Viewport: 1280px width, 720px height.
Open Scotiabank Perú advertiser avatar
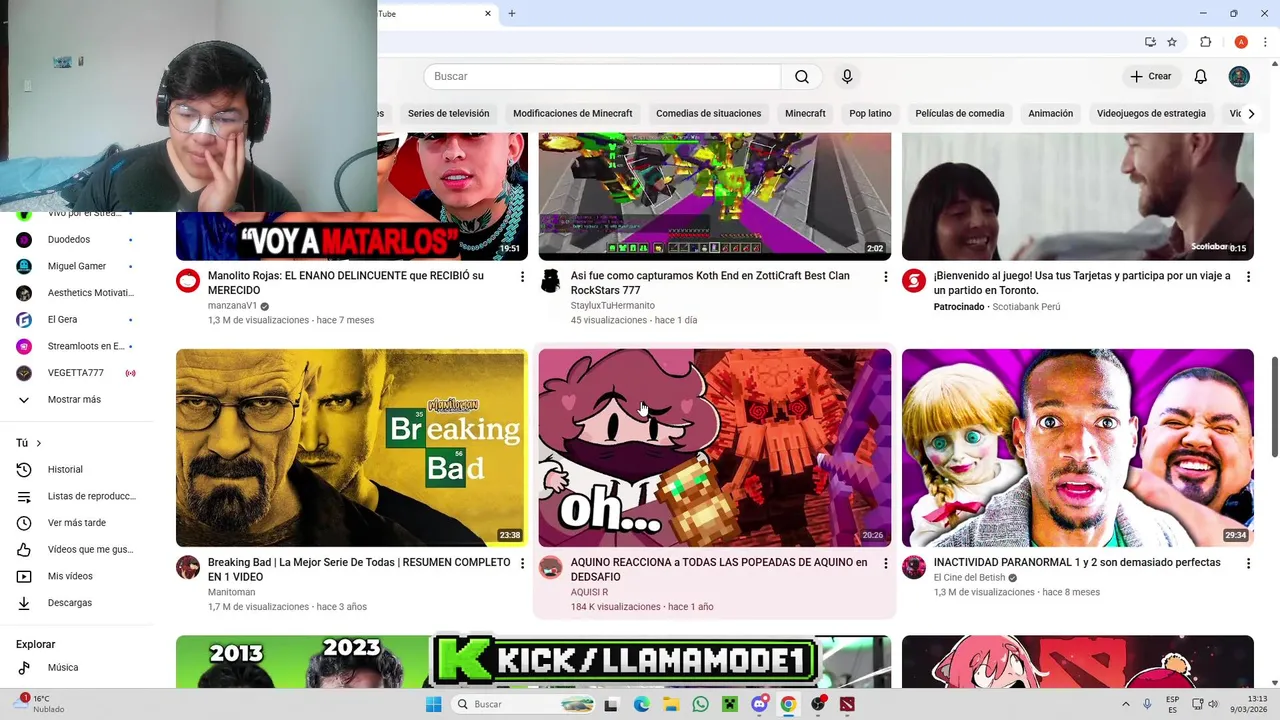(914, 281)
